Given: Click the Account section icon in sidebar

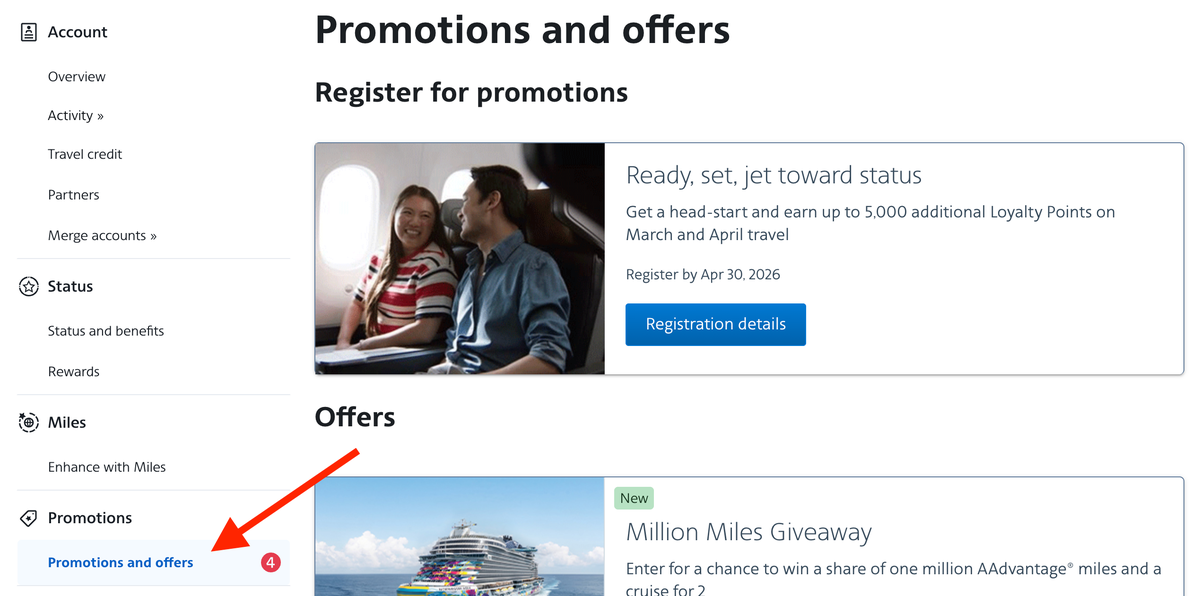Looking at the screenshot, I should (x=28, y=31).
